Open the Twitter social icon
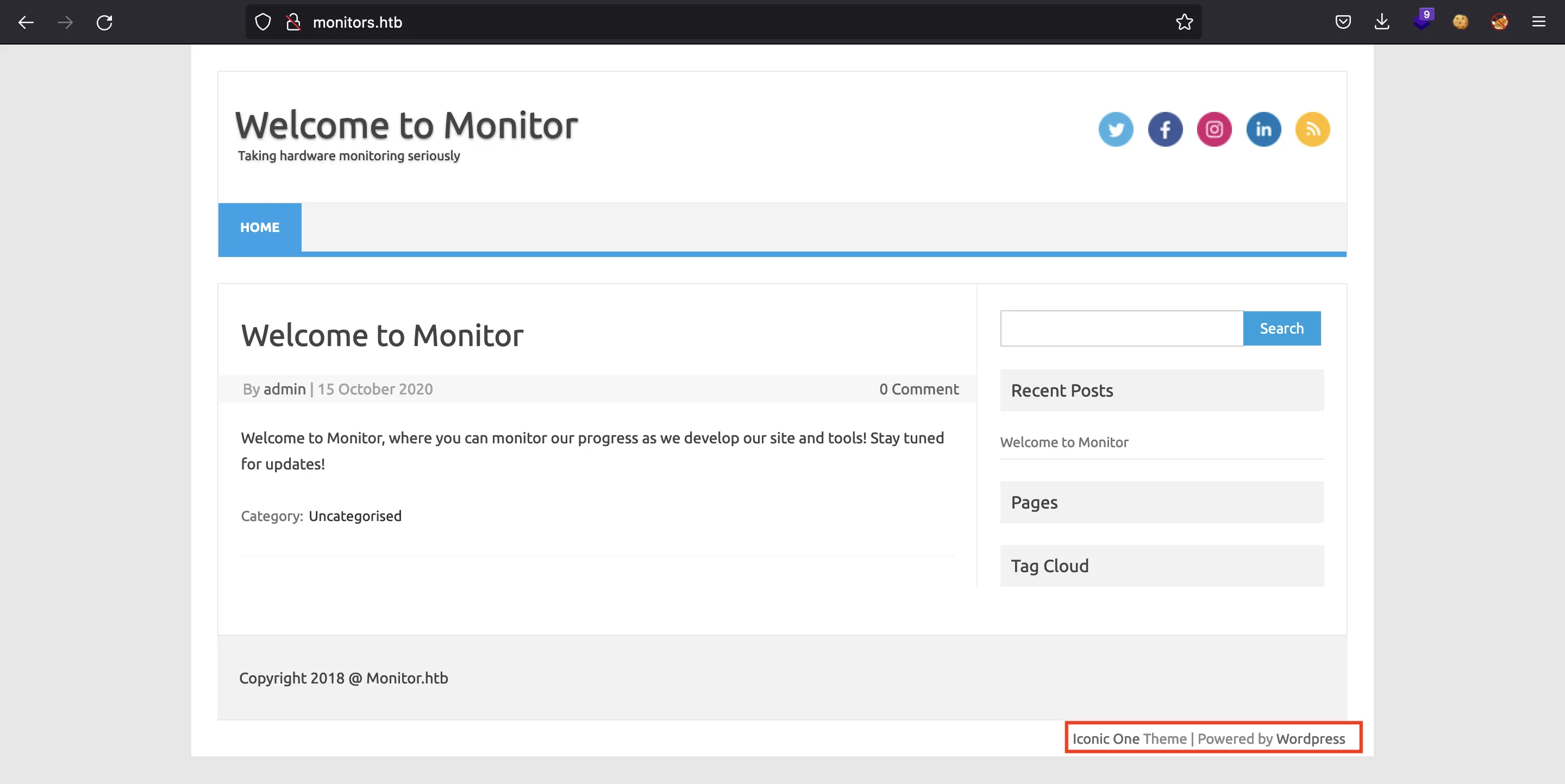 [x=1116, y=129]
